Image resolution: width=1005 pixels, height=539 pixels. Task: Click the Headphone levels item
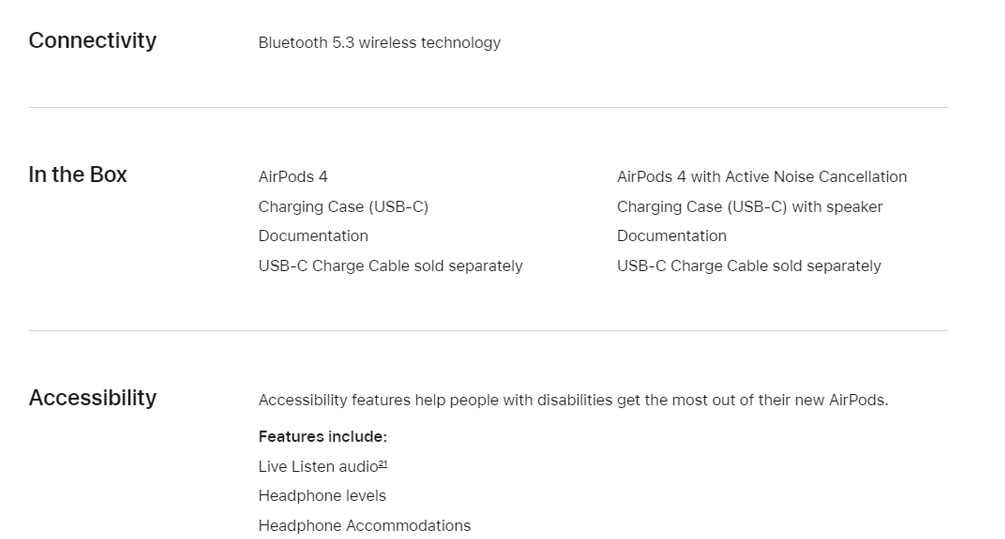coord(322,496)
